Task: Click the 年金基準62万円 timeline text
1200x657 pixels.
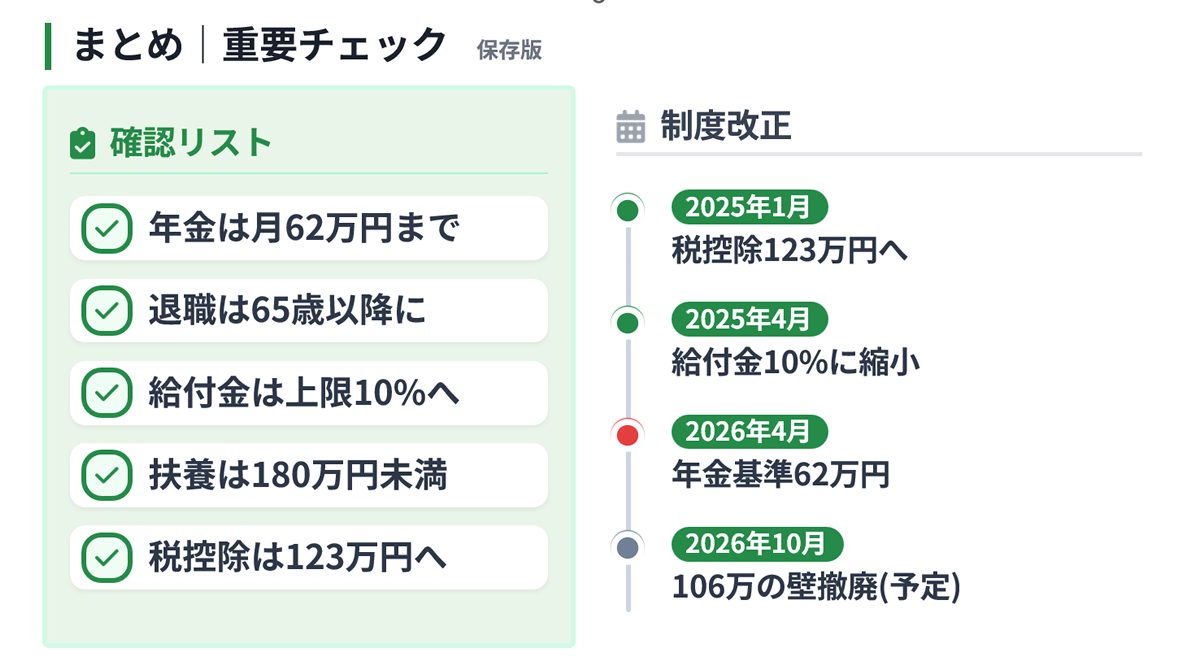Action: [x=780, y=475]
